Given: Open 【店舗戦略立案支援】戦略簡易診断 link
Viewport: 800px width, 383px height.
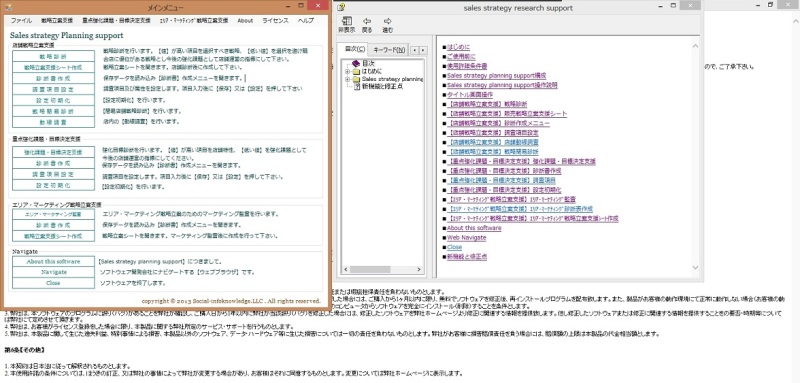Looking at the screenshot, I should 493,151.
